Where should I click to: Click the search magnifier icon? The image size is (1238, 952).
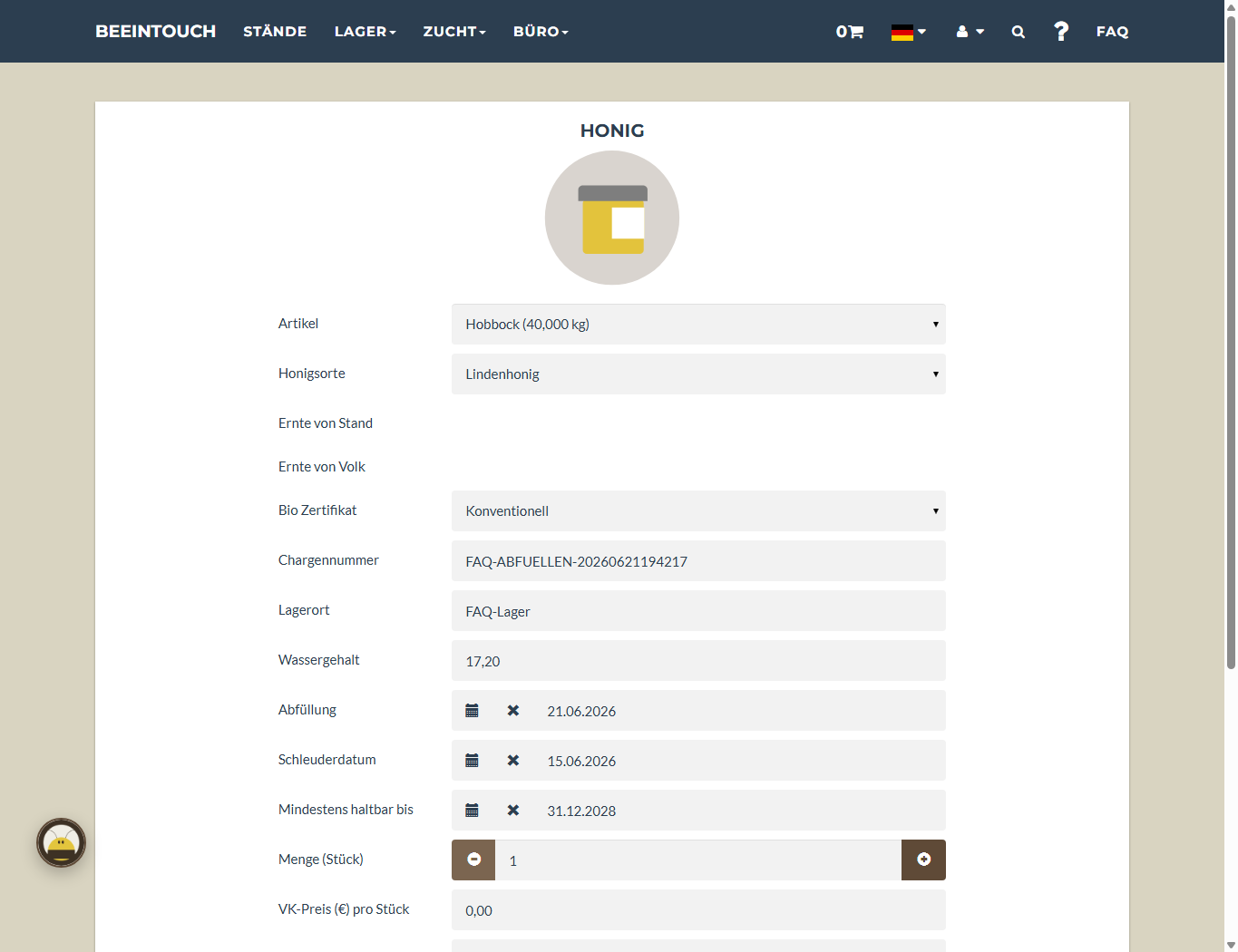(1019, 32)
